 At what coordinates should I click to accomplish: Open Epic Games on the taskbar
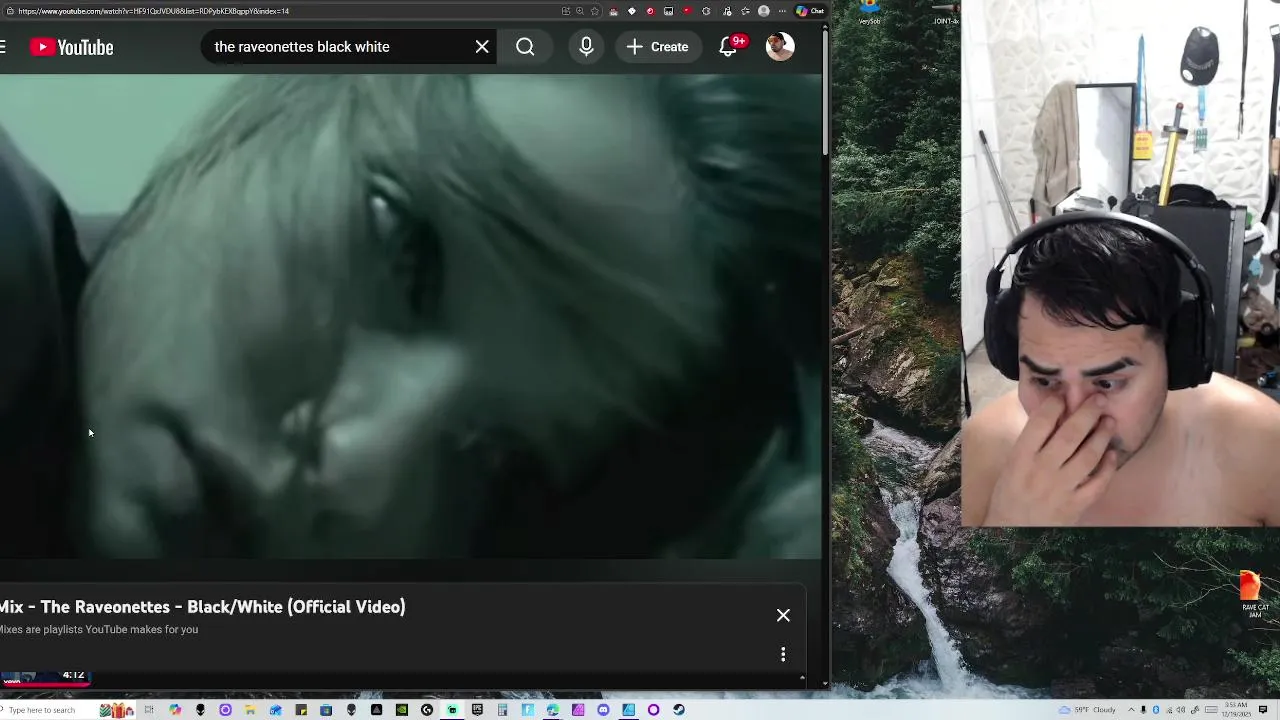(x=477, y=710)
